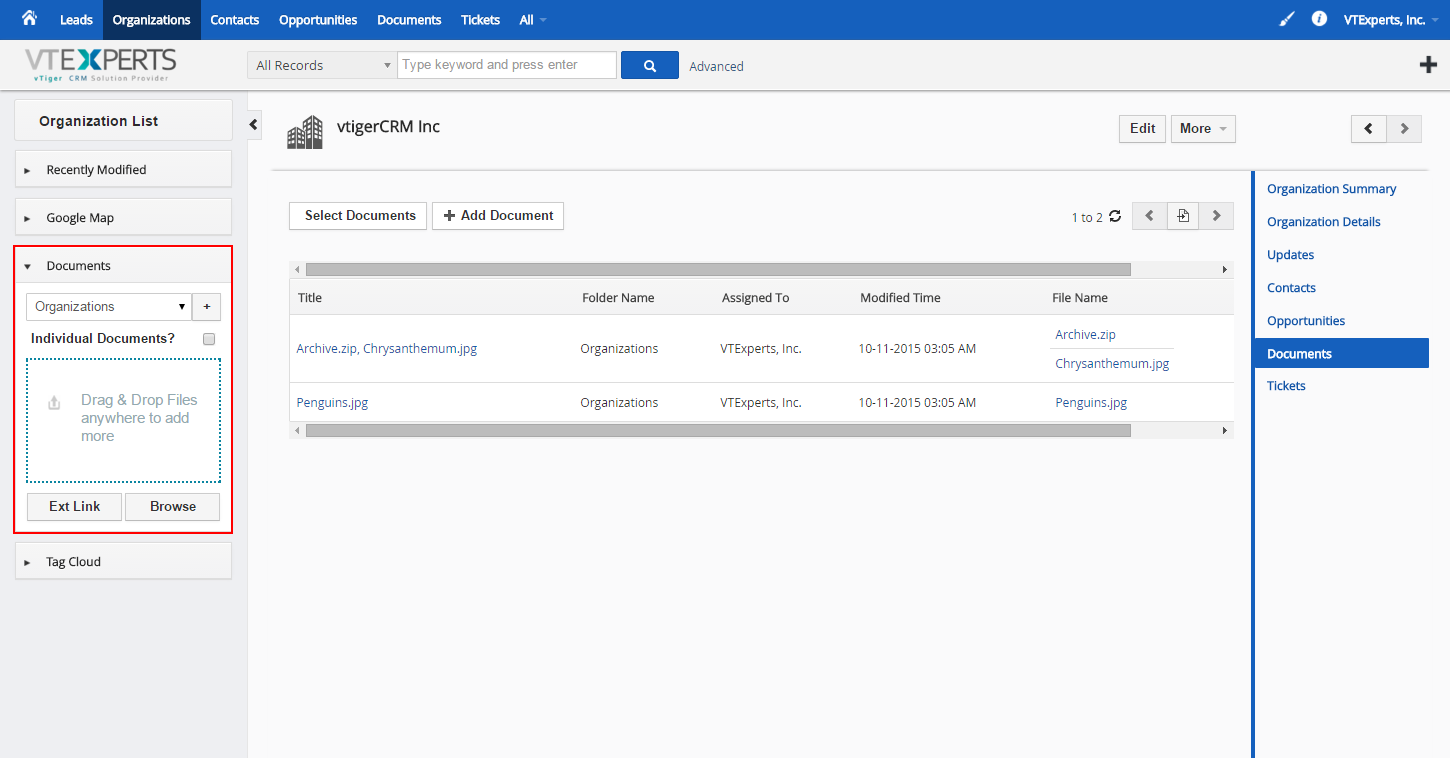Image resolution: width=1450 pixels, height=758 pixels.
Task: Open Opportunities module in top bar
Action: [318, 20]
